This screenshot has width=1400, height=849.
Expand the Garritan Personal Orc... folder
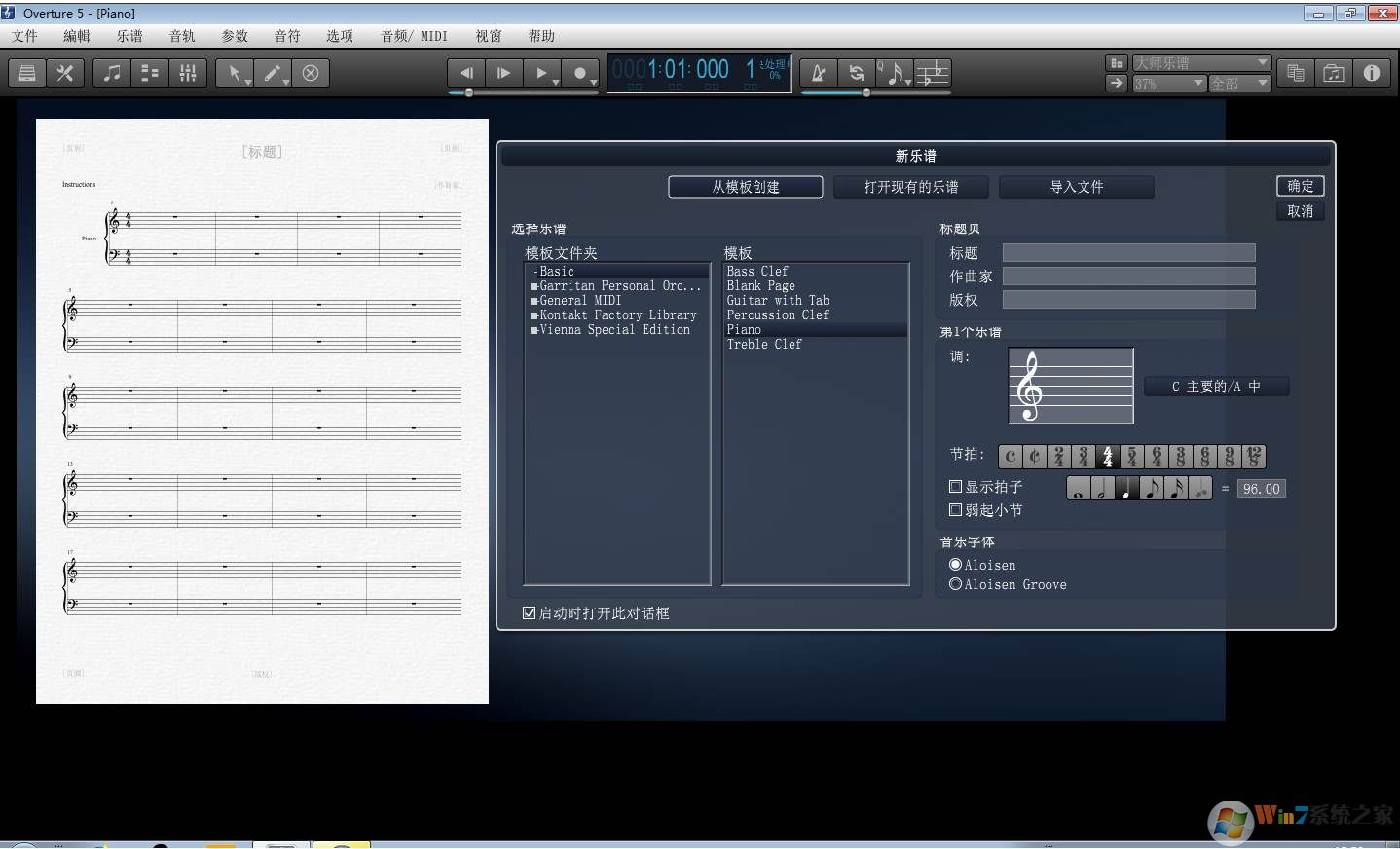click(x=534, y=286)
